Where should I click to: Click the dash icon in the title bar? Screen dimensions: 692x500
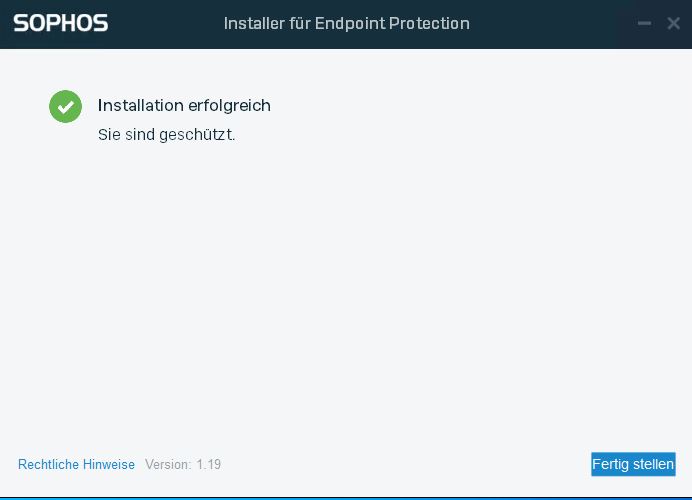645,23
